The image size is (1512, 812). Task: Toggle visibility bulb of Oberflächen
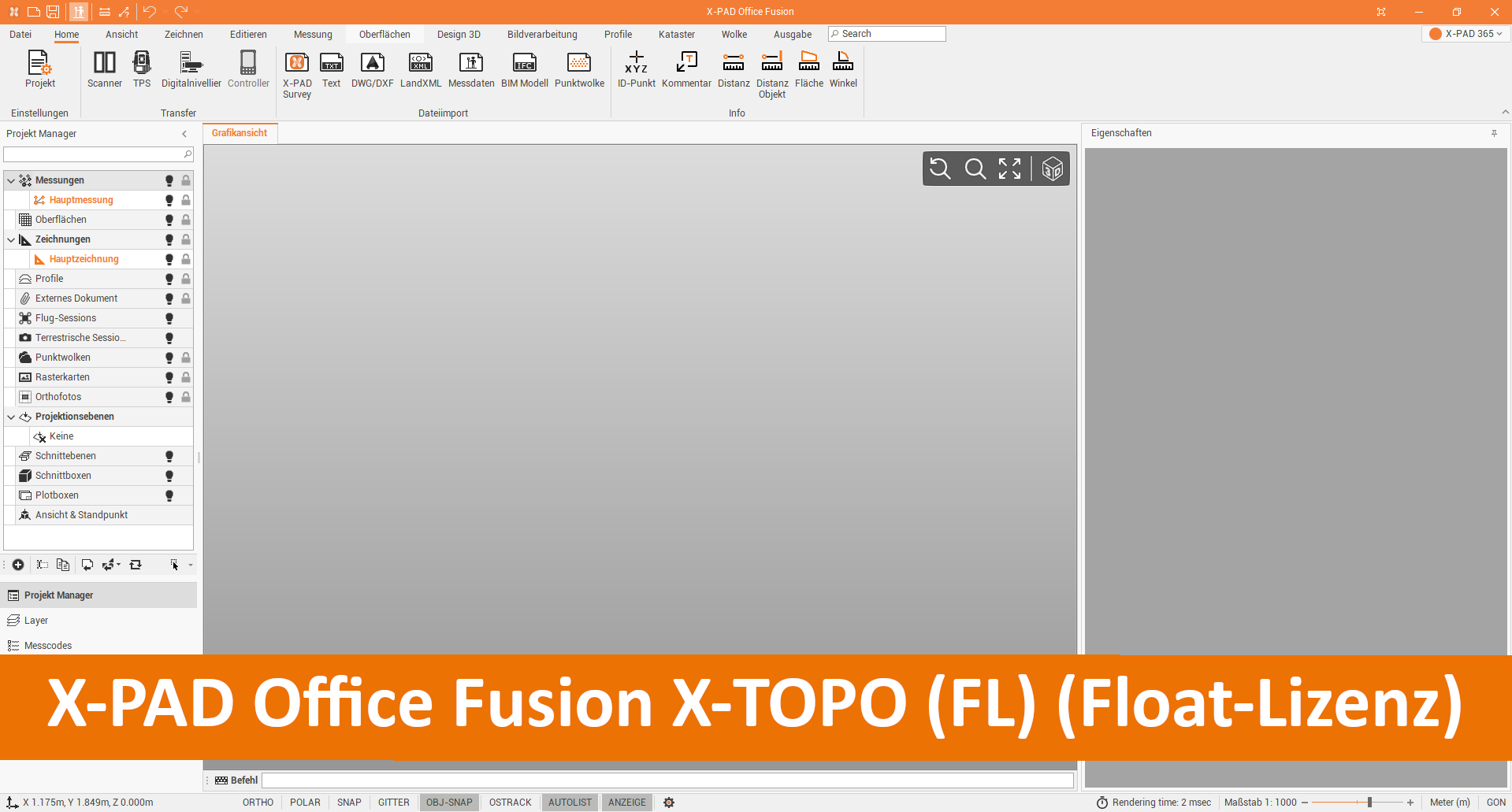[x=169, y=220]
